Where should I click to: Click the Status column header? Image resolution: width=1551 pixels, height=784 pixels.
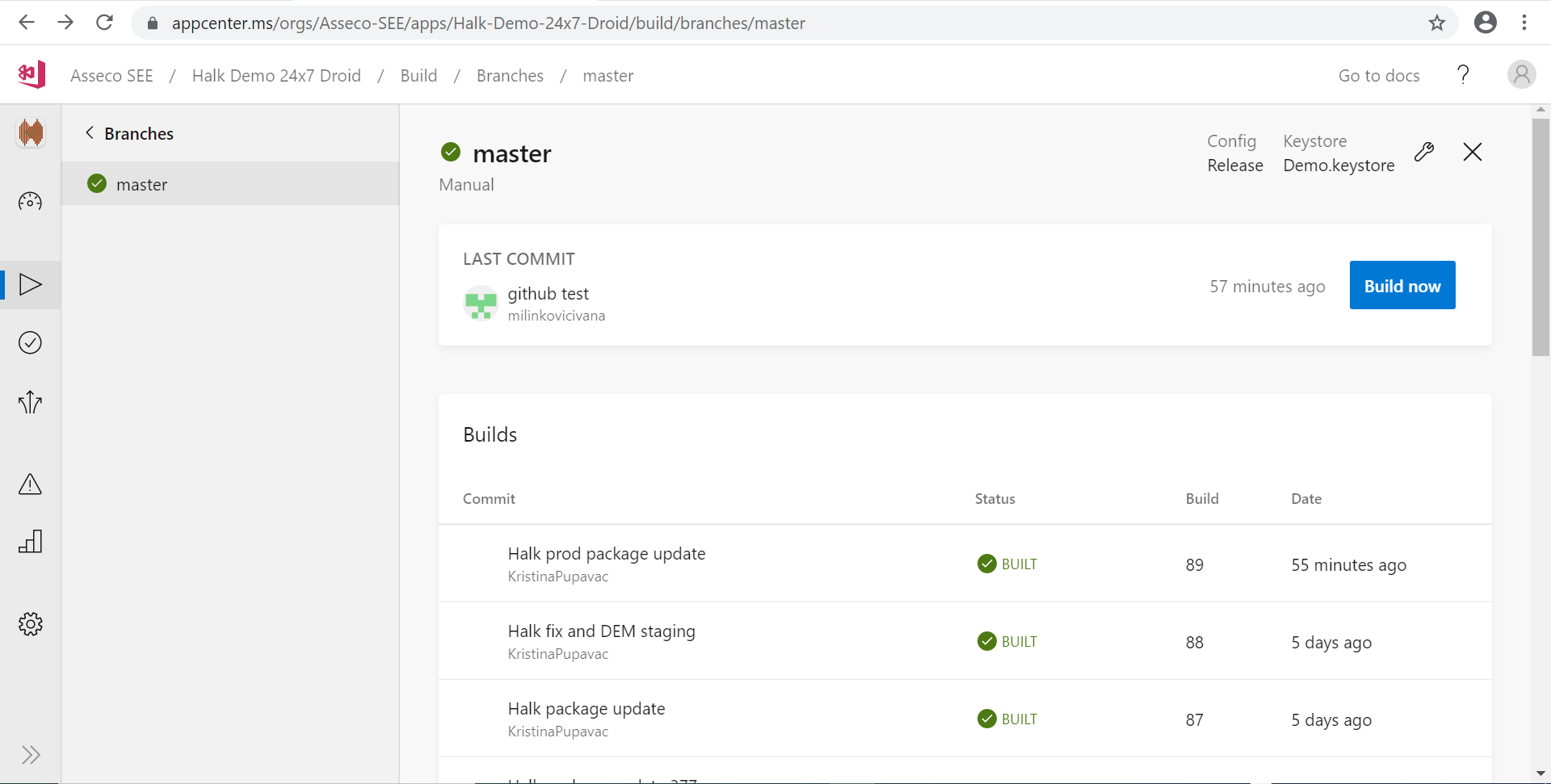994,499
